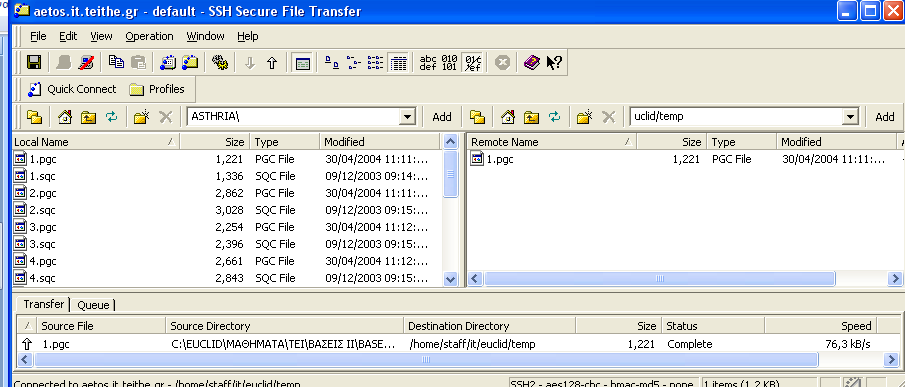Sort remote files by Remote Name header
Screen dimensions: 905x387
pos(551,142)
